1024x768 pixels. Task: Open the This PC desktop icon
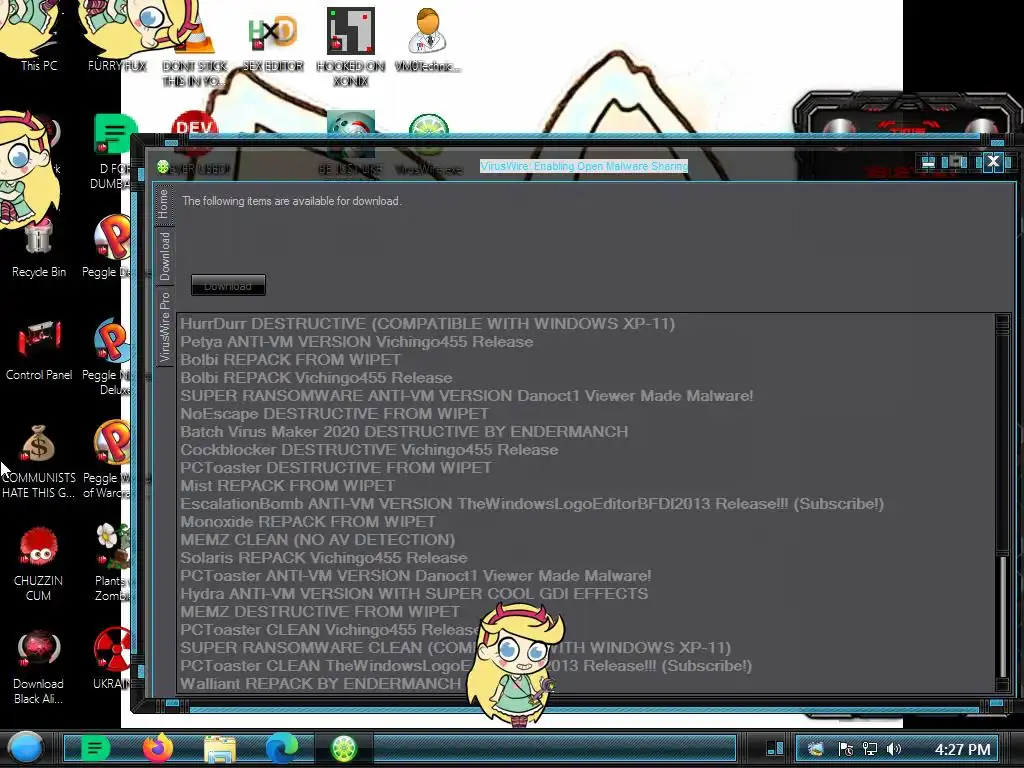tap(39, 39)
